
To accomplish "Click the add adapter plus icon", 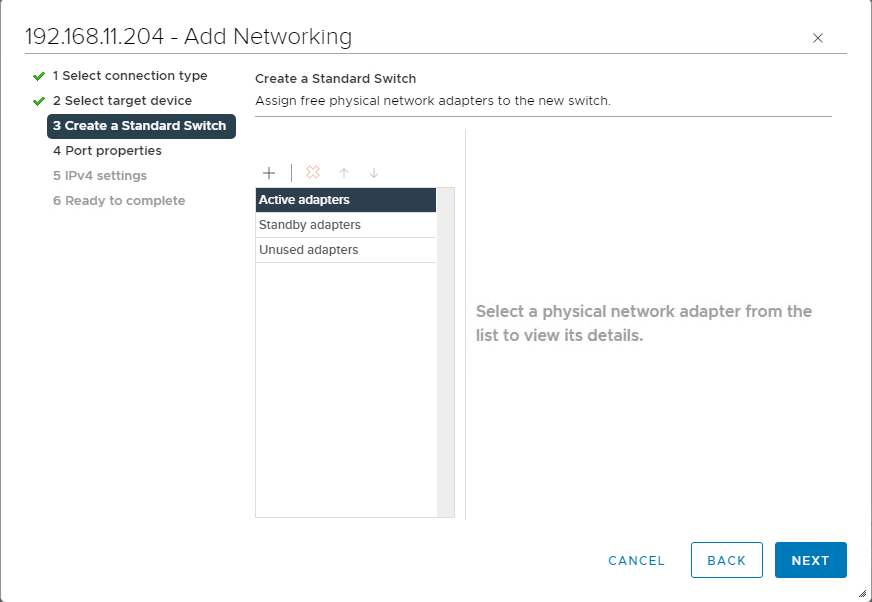I will [x=269, y=173].
